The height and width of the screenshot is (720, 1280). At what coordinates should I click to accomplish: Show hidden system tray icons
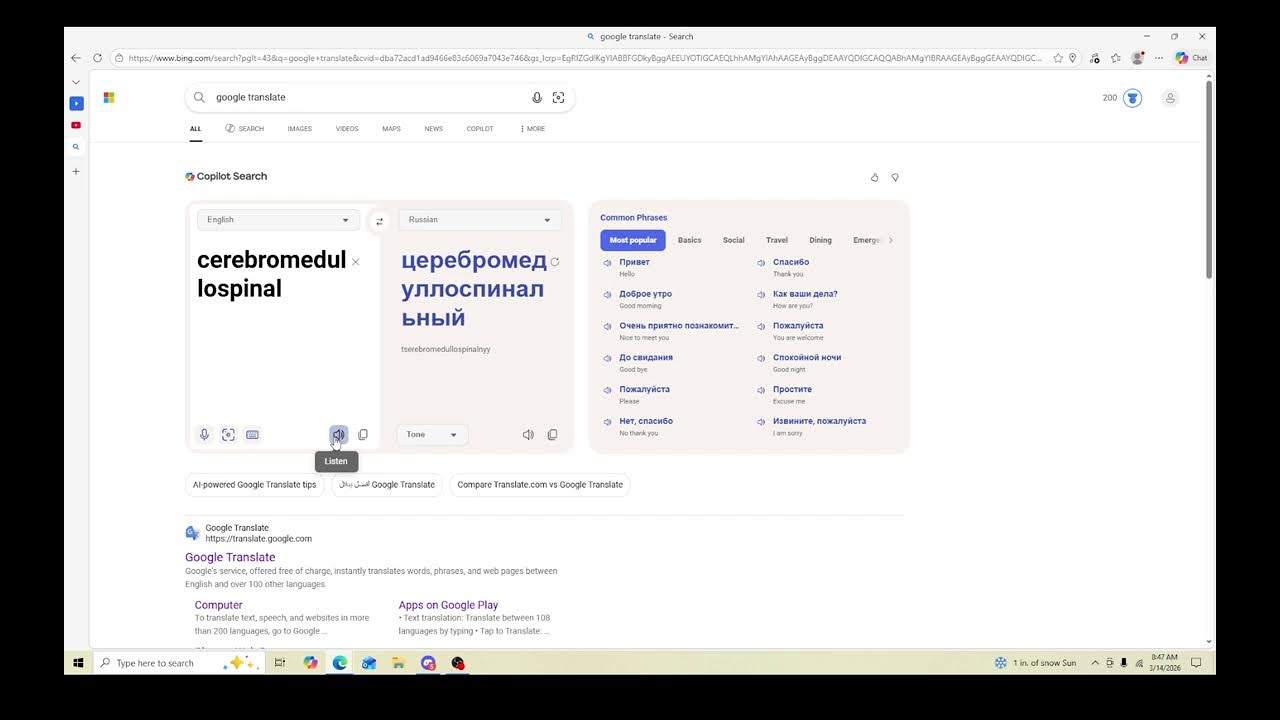(1095, 663)
